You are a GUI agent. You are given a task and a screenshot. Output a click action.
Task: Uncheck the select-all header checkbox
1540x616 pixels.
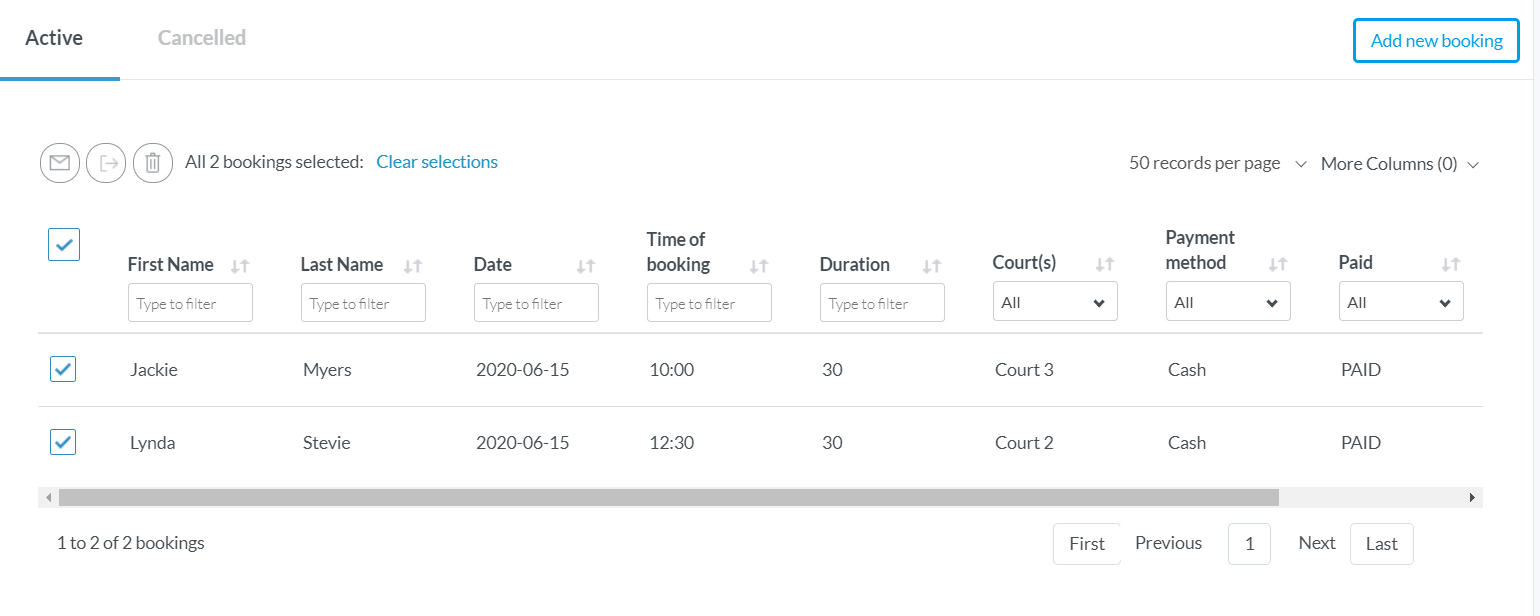pyautogui.click(x=64, y=245)
